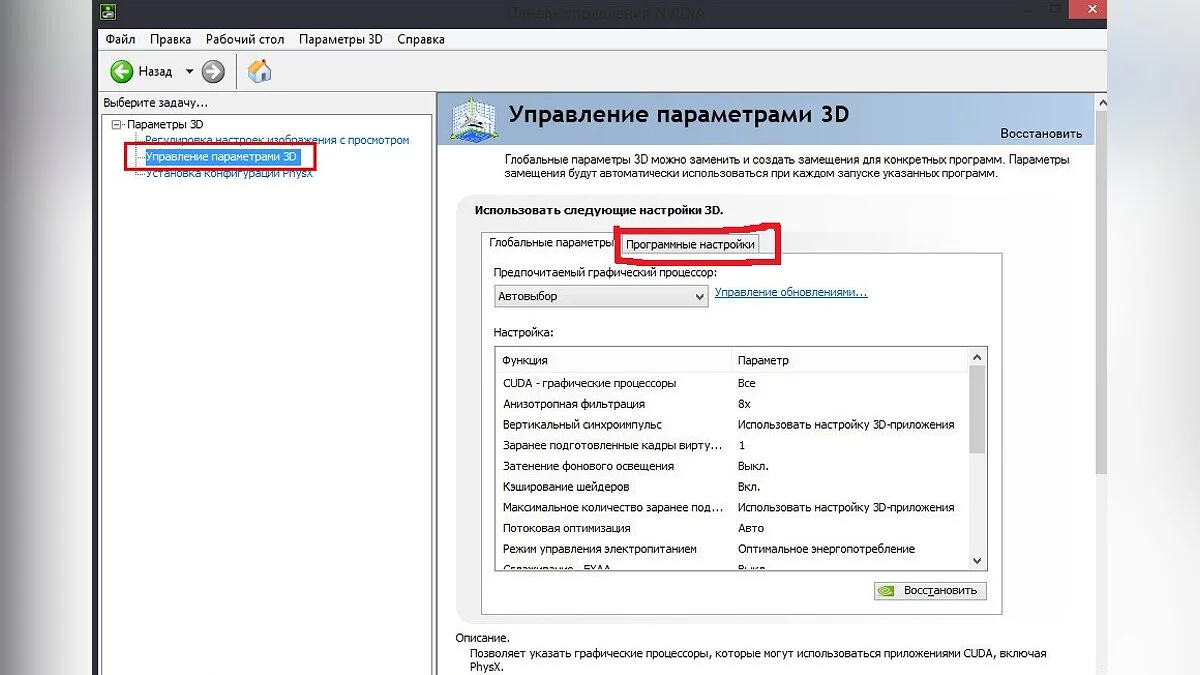Switch to the Программные настройки tab
This screenshot has height=675, width=1200.
(690, 243)
